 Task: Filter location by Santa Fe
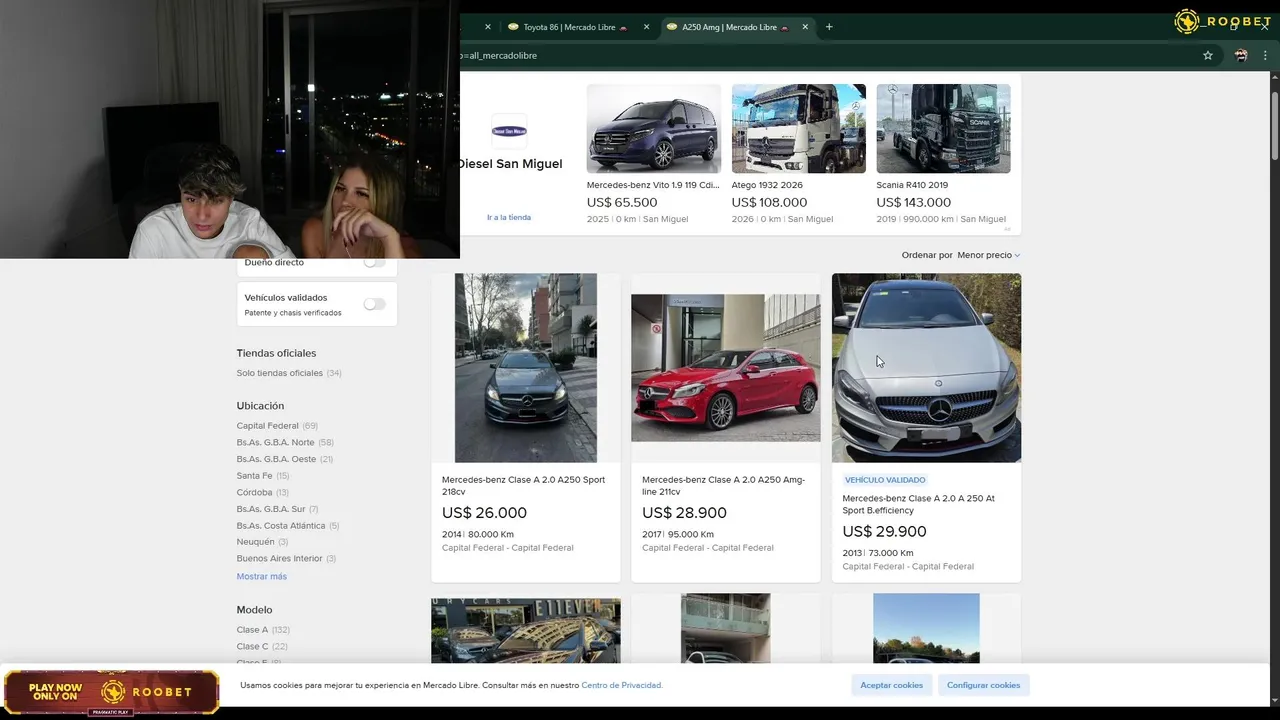pyautogui.click(x=263, y=476)
